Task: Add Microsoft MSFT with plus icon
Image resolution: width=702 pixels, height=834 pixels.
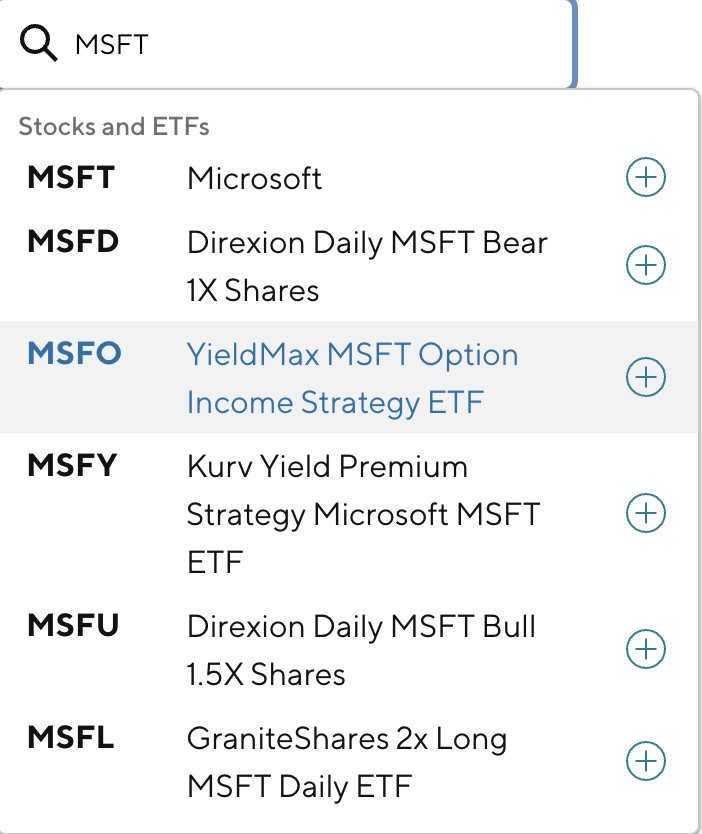Action: point(645,178)
